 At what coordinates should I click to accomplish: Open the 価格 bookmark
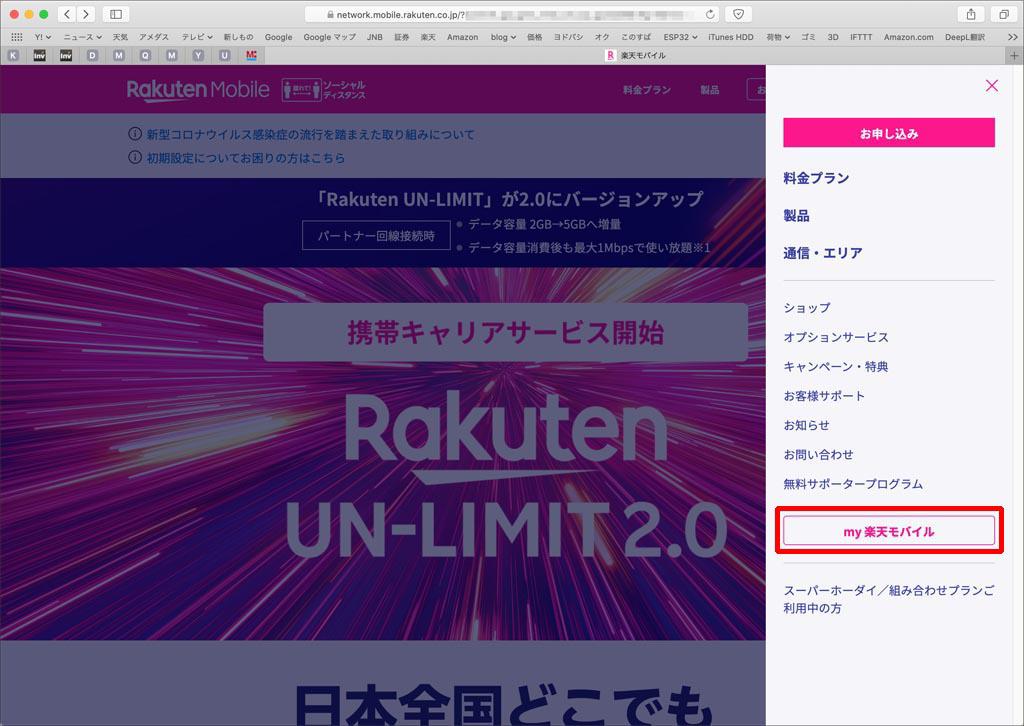(x=535, y=37)
